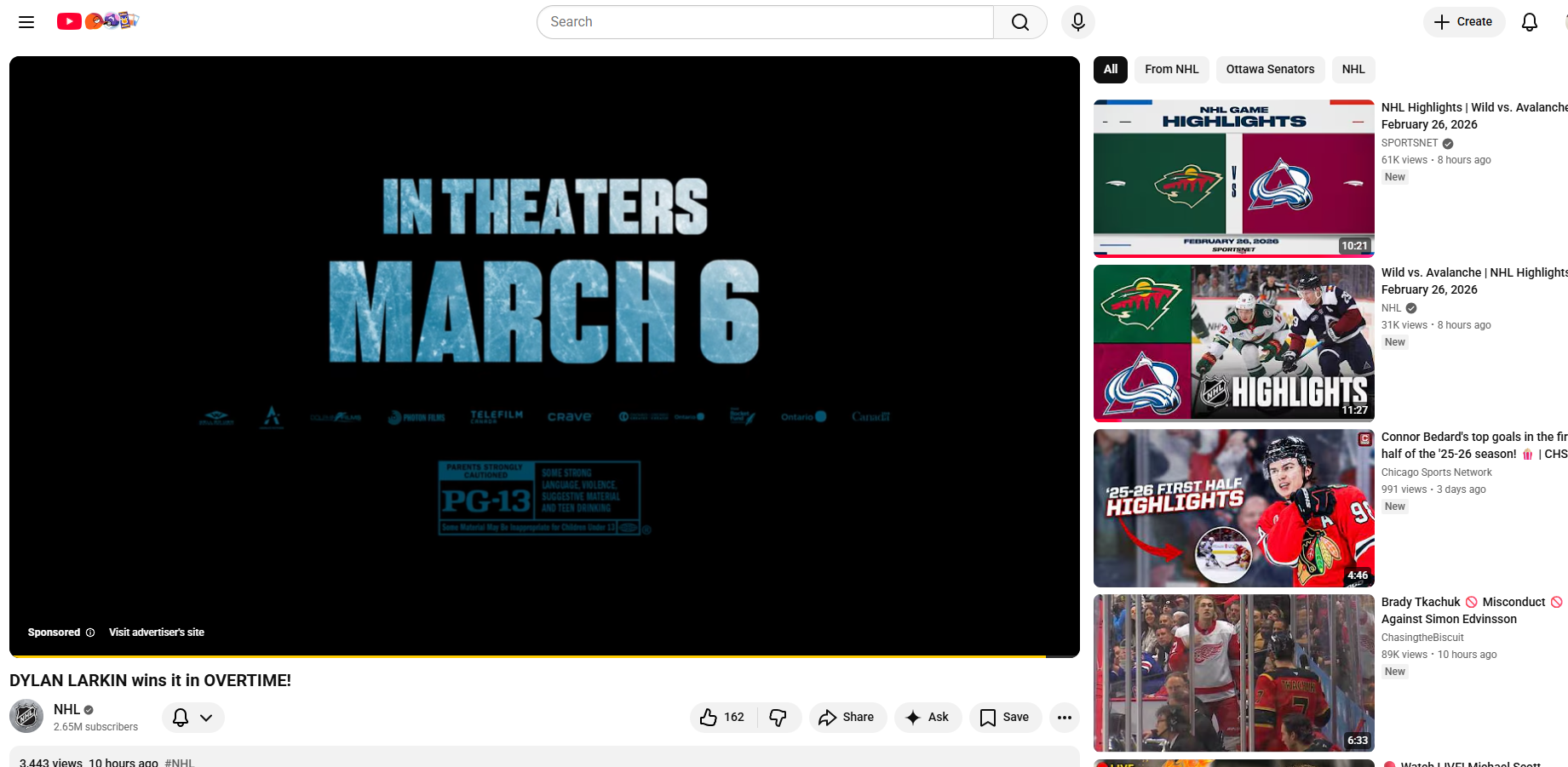Start voice search with microphone
The height and width of the screenshot is (767, 1568).
coord(1077,22)
